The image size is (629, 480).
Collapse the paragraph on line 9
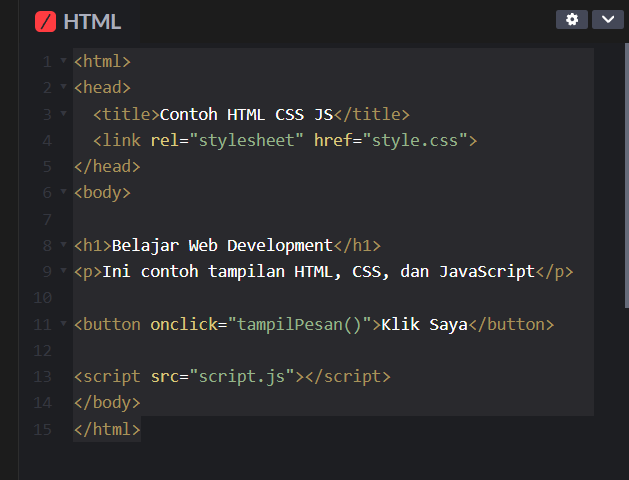[x=63, y=271]
